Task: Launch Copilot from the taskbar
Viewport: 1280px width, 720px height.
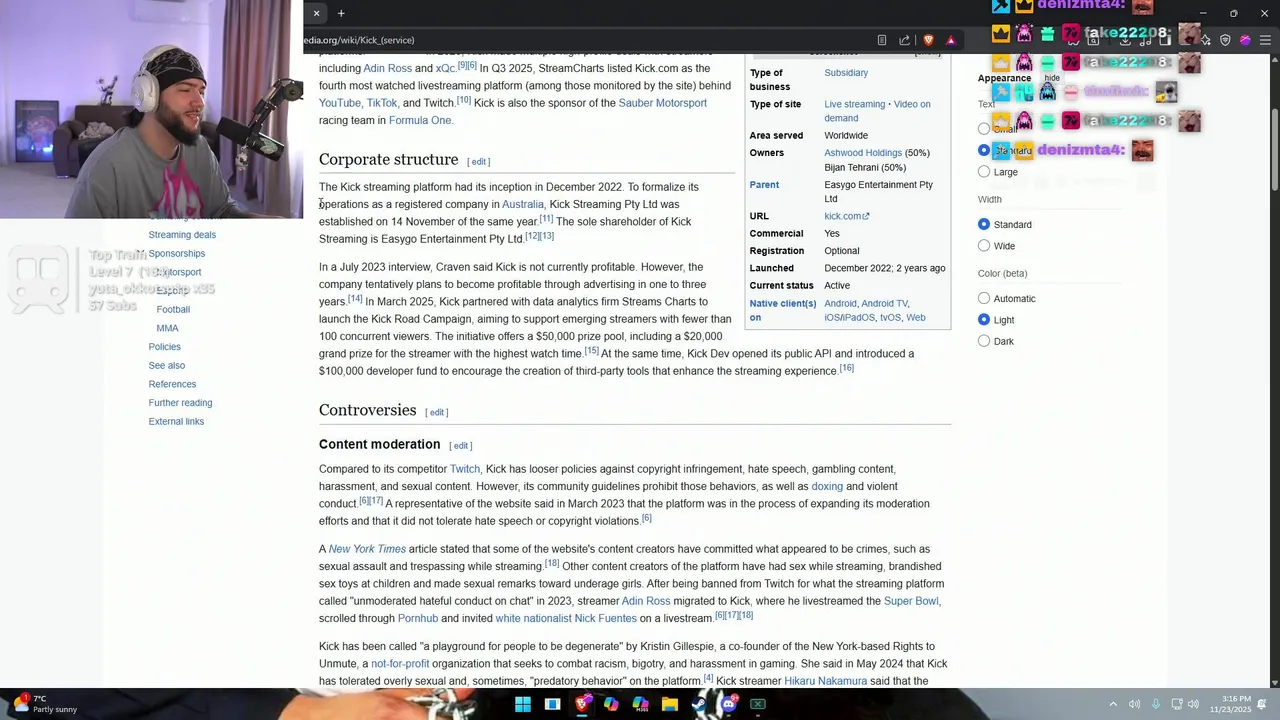Action: click(611, 704)
